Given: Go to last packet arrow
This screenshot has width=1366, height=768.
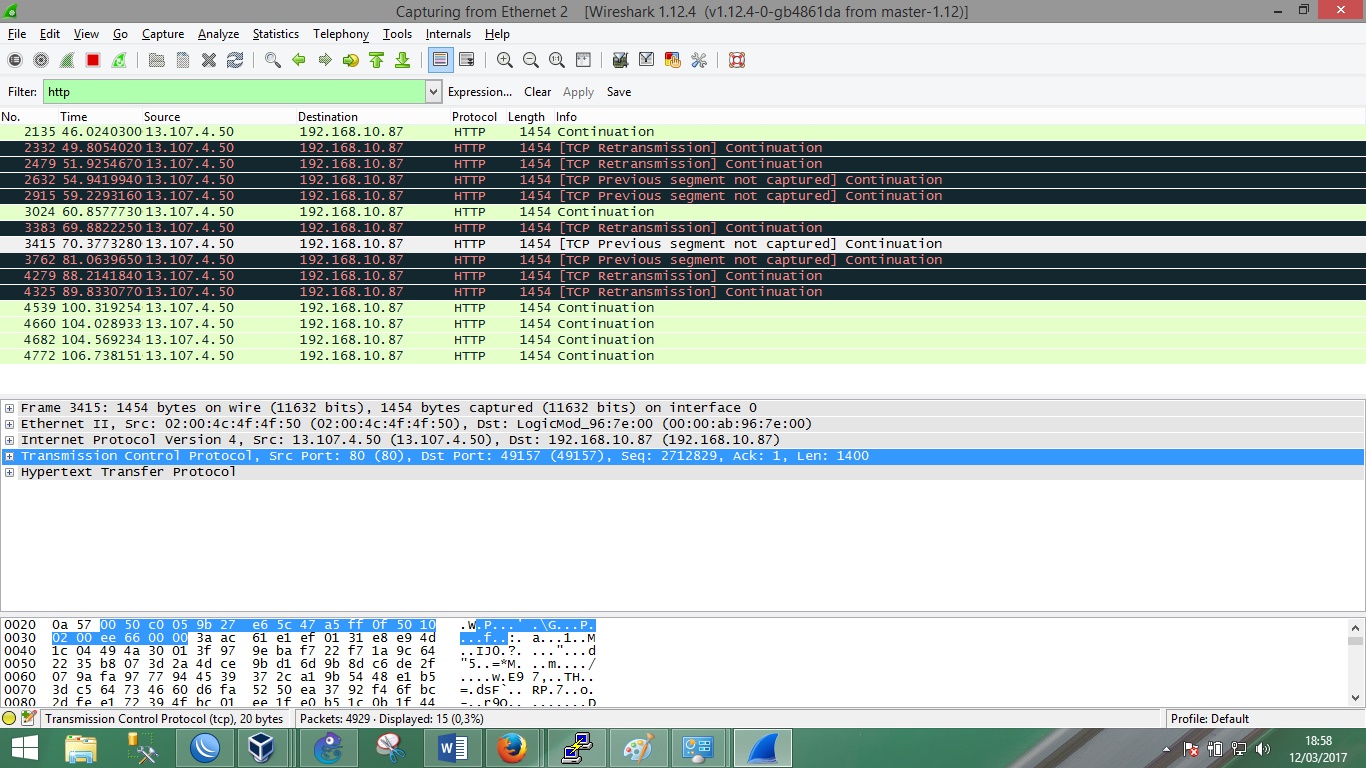Looking at the screenshot, I should point(402,60).
